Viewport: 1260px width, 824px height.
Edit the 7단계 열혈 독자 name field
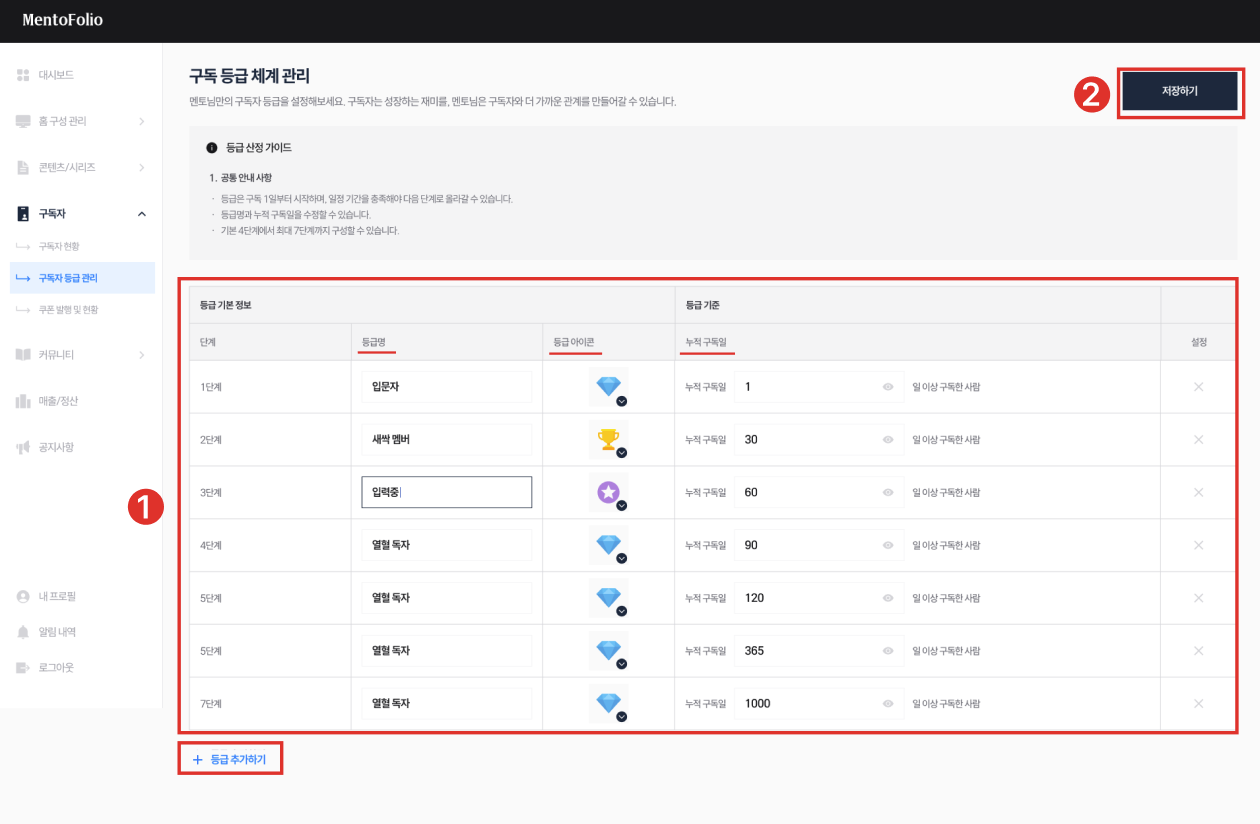(x=446, y=703)
